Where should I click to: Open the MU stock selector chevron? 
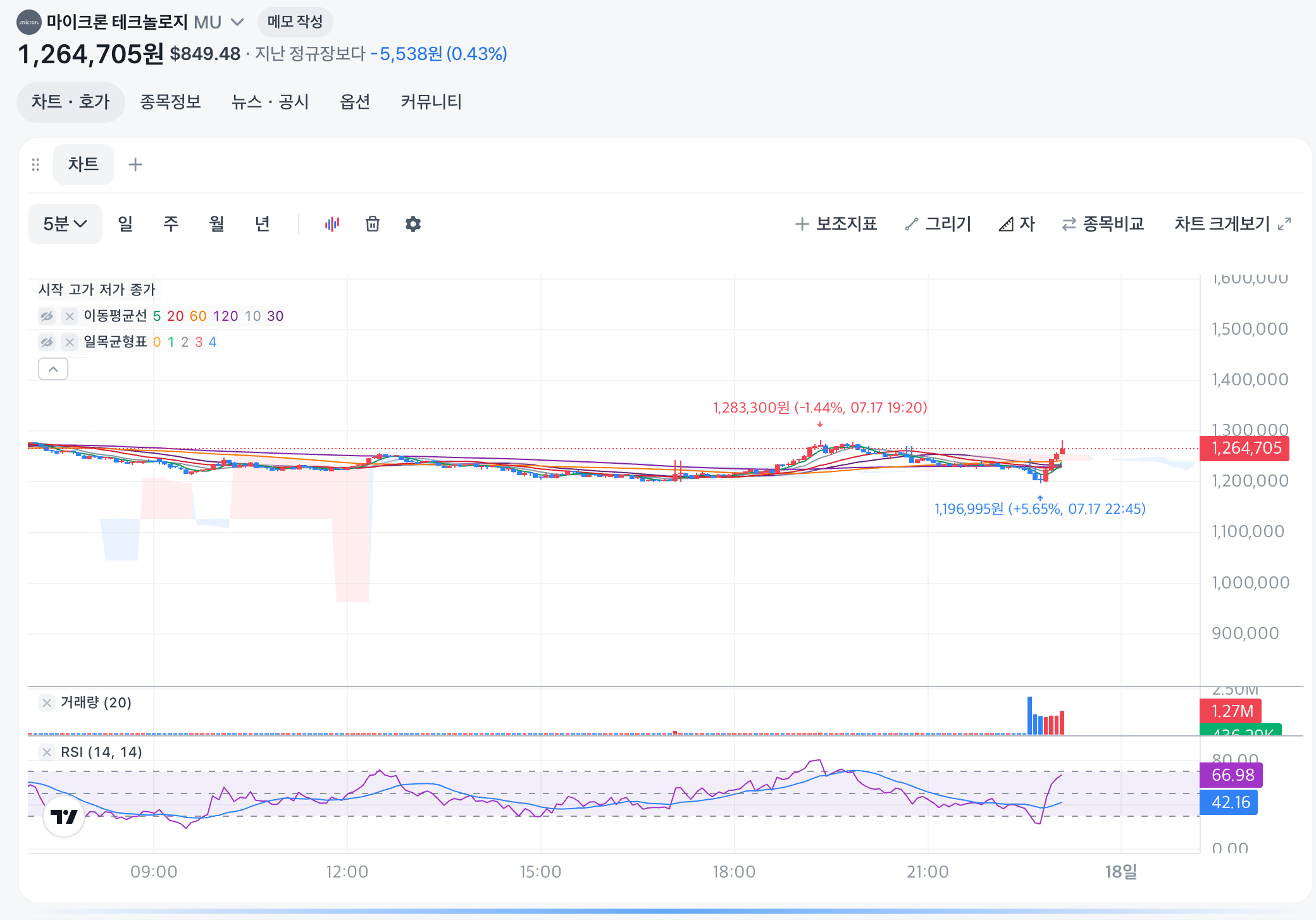(237, 22)
